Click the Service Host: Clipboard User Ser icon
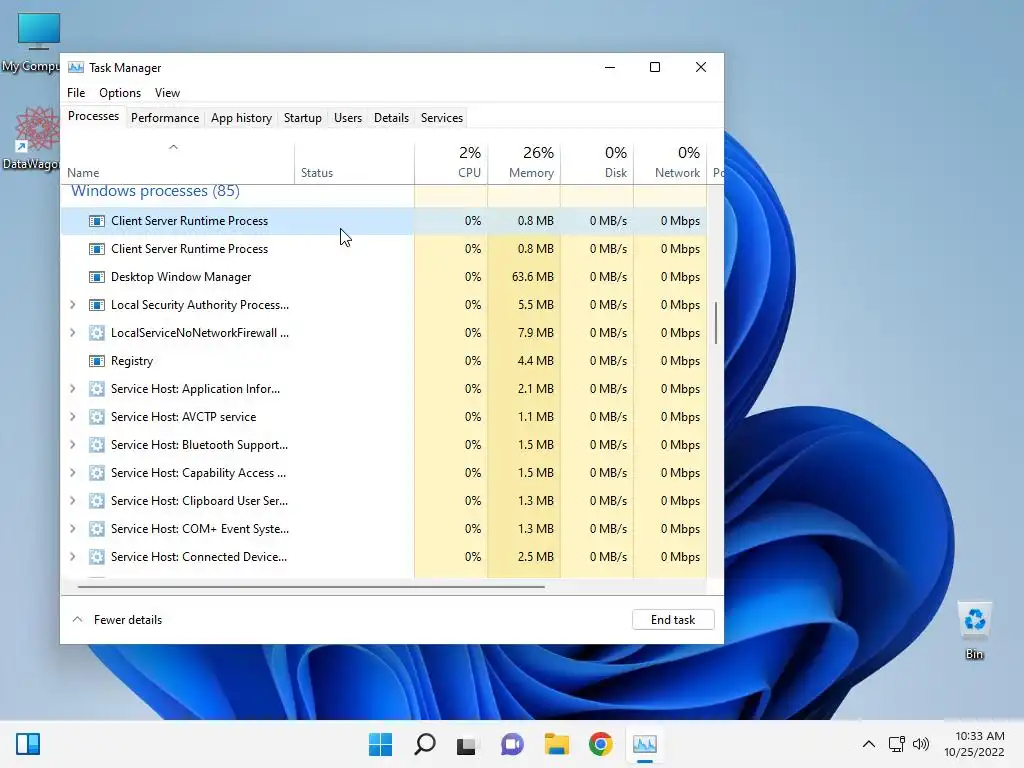This screenshot has height=768, width=1024. pos(97,501)
